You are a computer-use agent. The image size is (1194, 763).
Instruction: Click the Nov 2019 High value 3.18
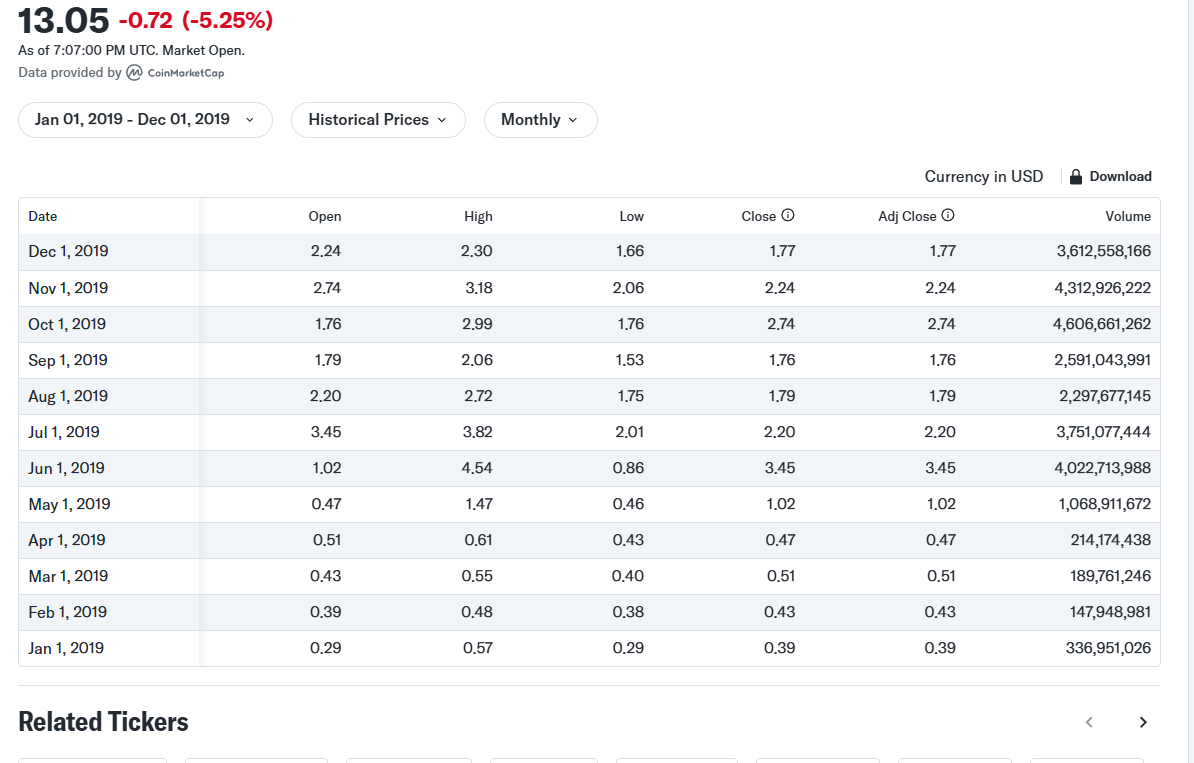click(x=479, y=289)
